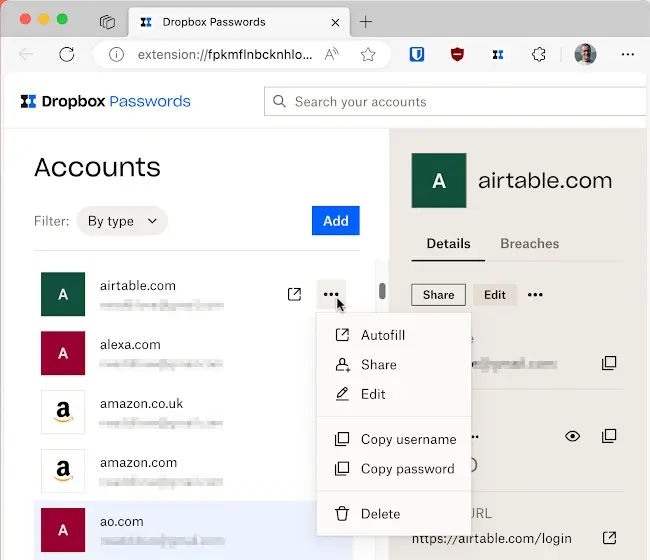Click Share button in details panel
Viewport: 650px width, 560px height.
[x=439, y=295]
